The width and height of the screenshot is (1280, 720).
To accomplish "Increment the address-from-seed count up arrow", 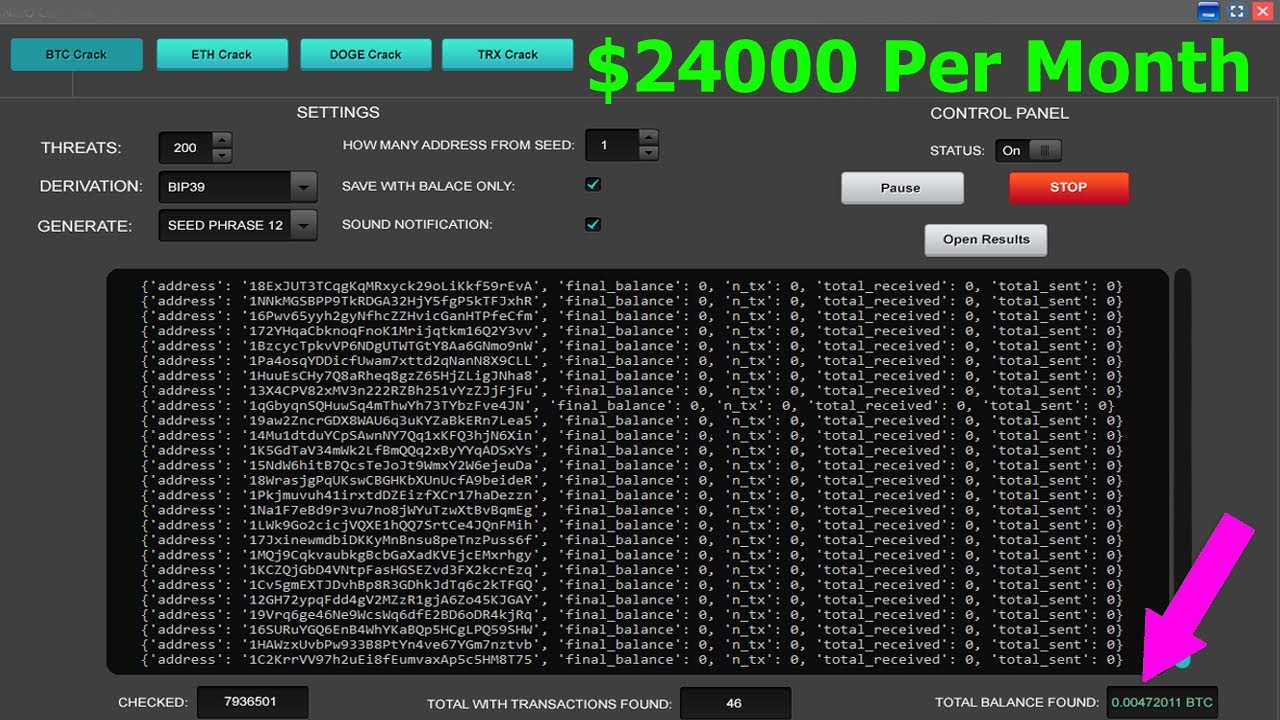I will pos(649,137).
